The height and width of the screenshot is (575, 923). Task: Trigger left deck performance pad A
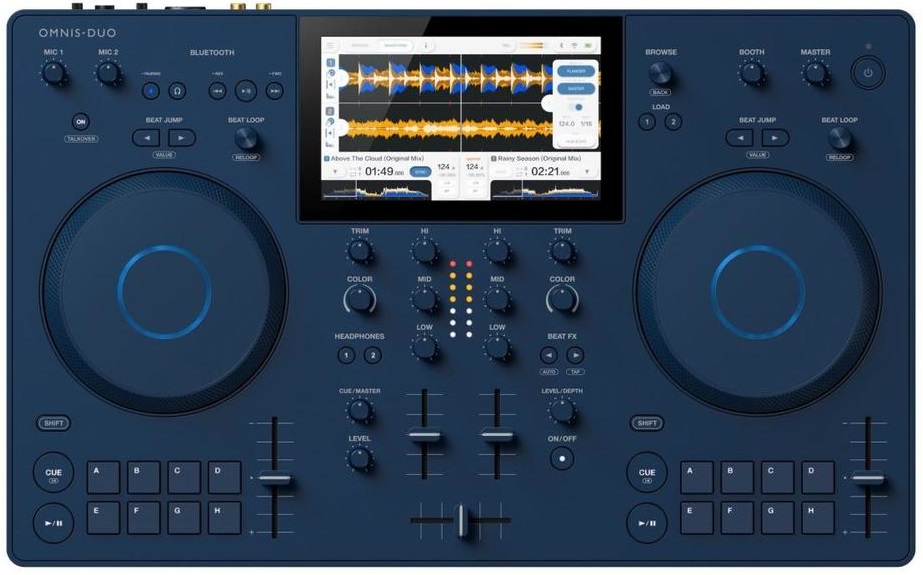104,477
